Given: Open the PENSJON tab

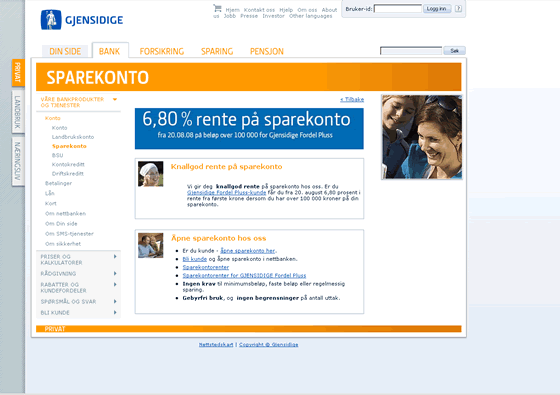Looking at the screenshot, I should point(267,51).
